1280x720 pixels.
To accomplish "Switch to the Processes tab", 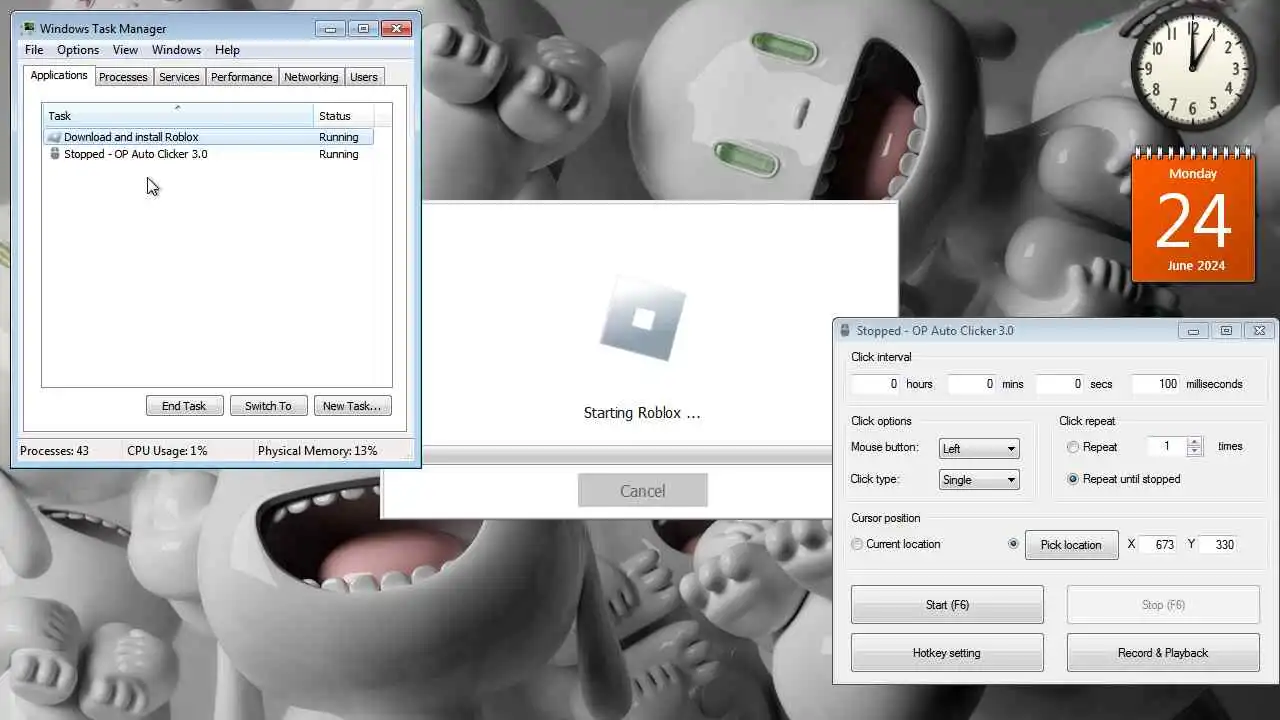I will point(123,77).
